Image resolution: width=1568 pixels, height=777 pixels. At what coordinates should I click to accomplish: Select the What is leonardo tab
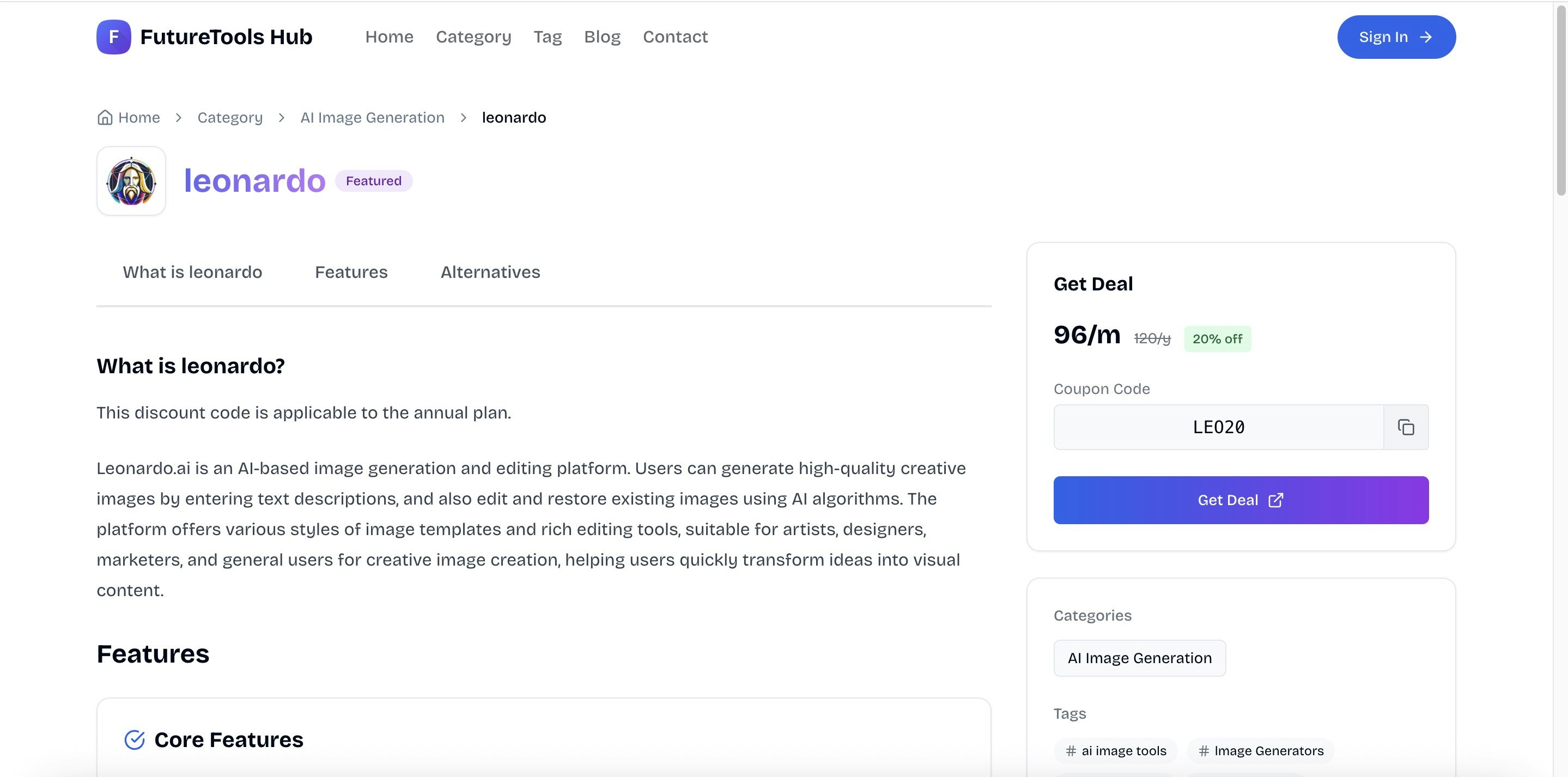click(192, 272)
